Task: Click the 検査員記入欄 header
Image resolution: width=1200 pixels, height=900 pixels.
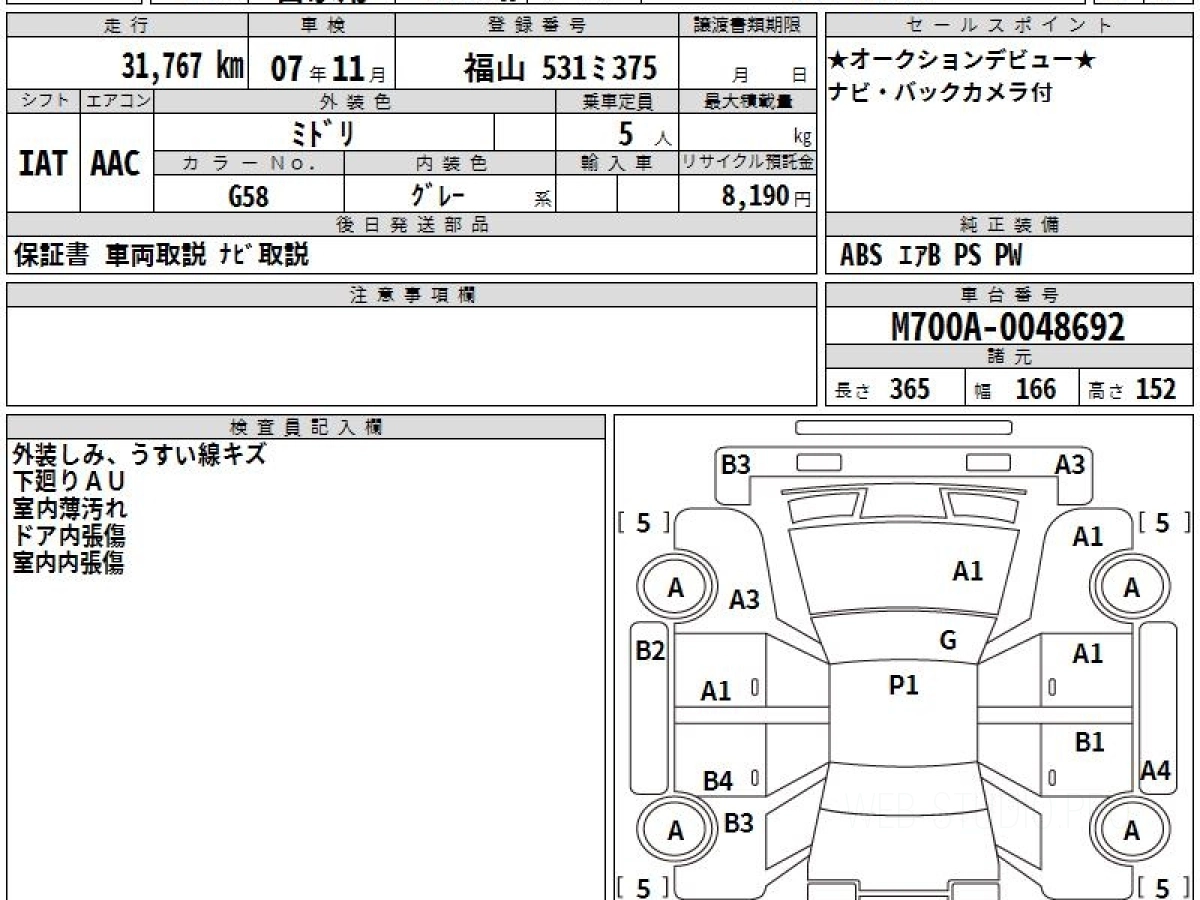Action: [x=306, y=426]
